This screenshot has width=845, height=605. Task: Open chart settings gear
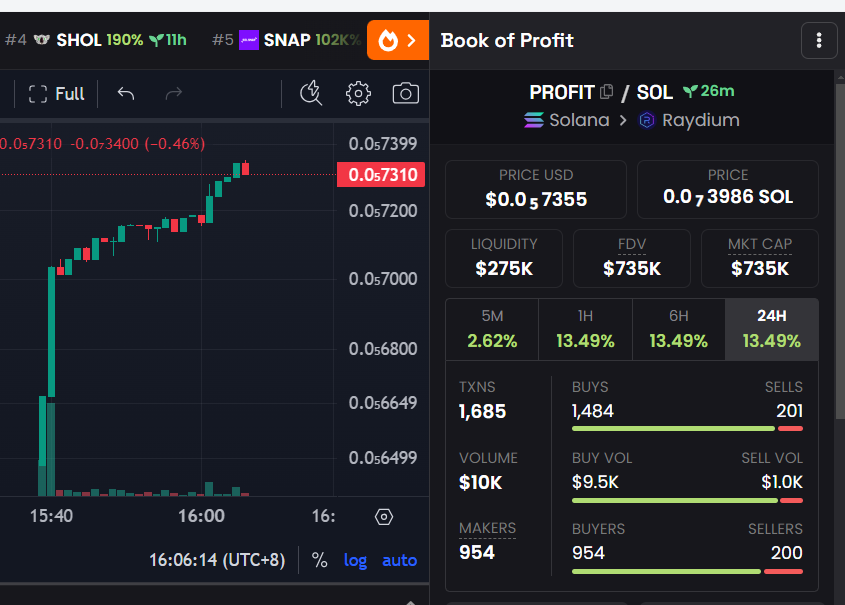pyautogui.click(x=358, y=94)
